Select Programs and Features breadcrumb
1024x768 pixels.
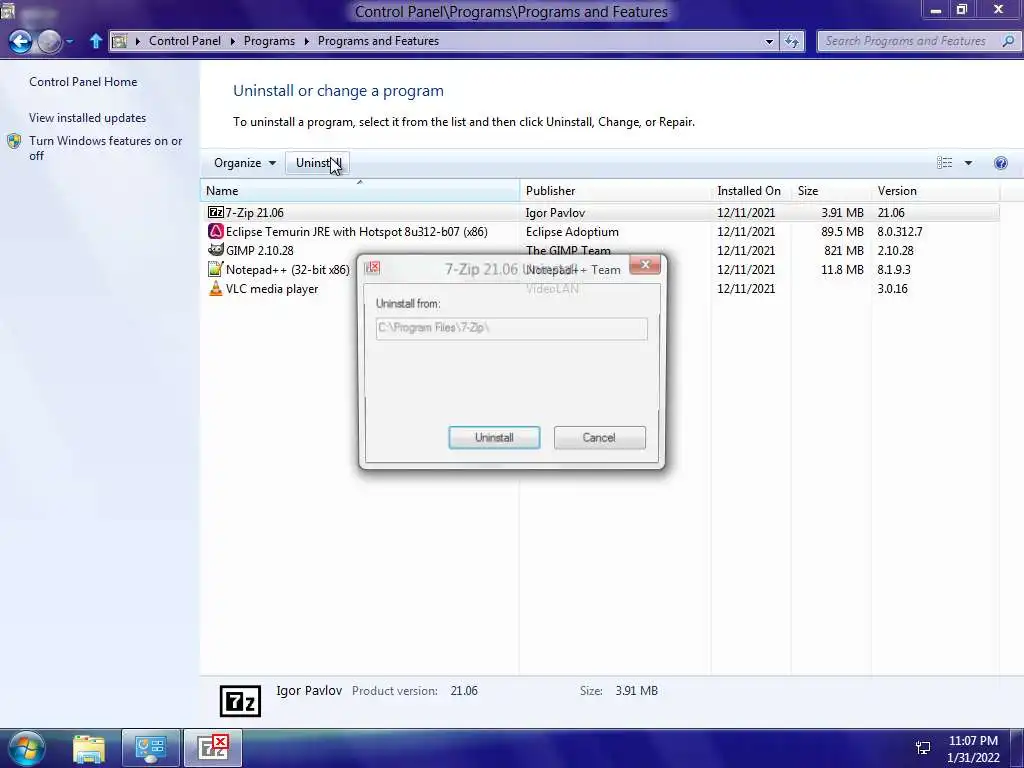[x=378, y=40]
